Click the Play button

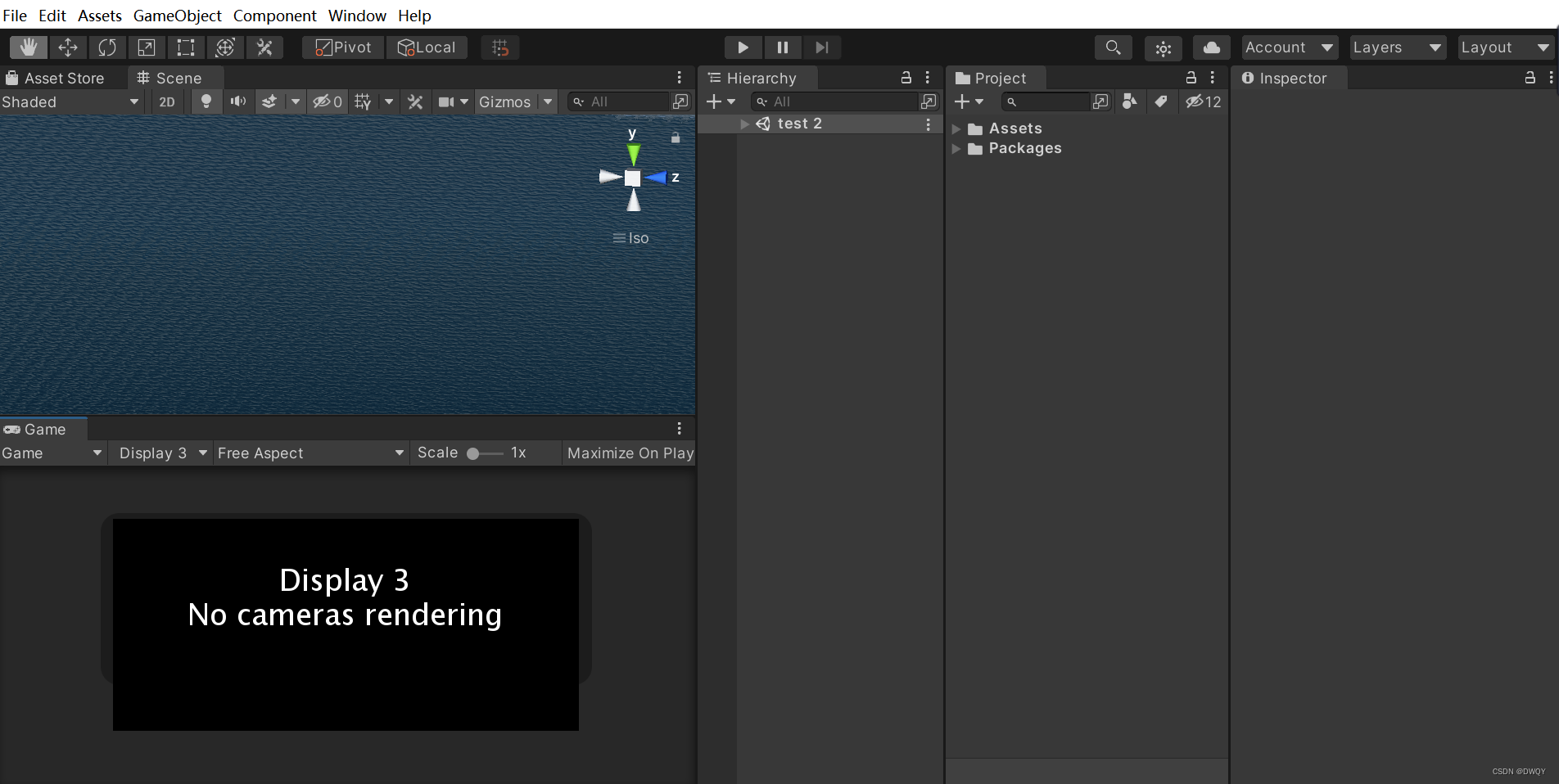pos(743,47)
